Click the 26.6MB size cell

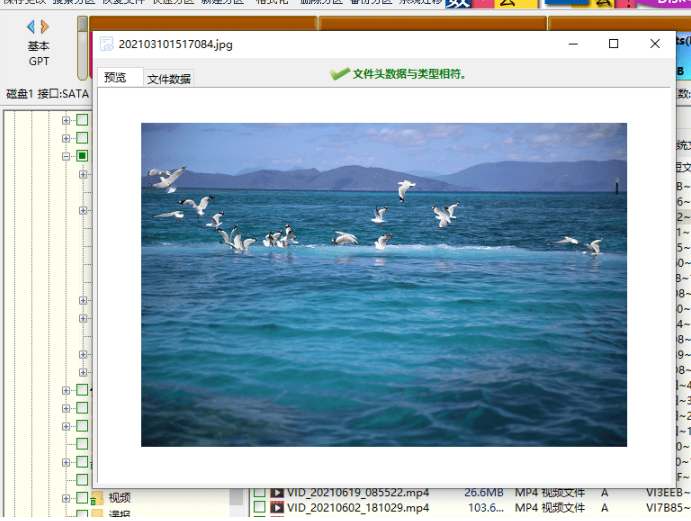tap(483, 492)
